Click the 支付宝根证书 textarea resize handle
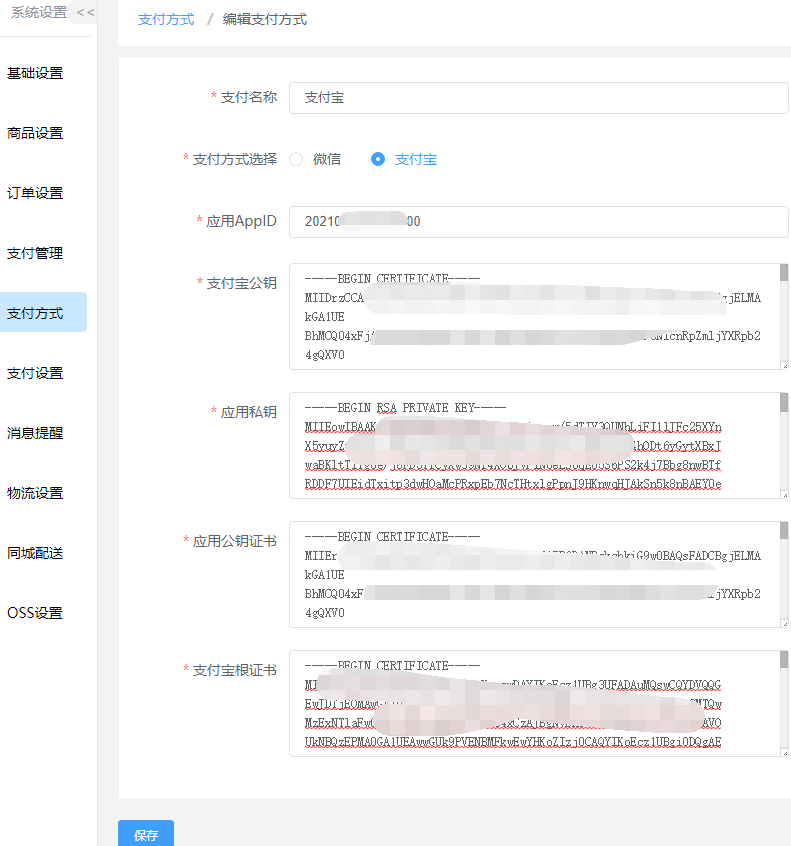This screenshot has height=846, width=791. point(785,753)
